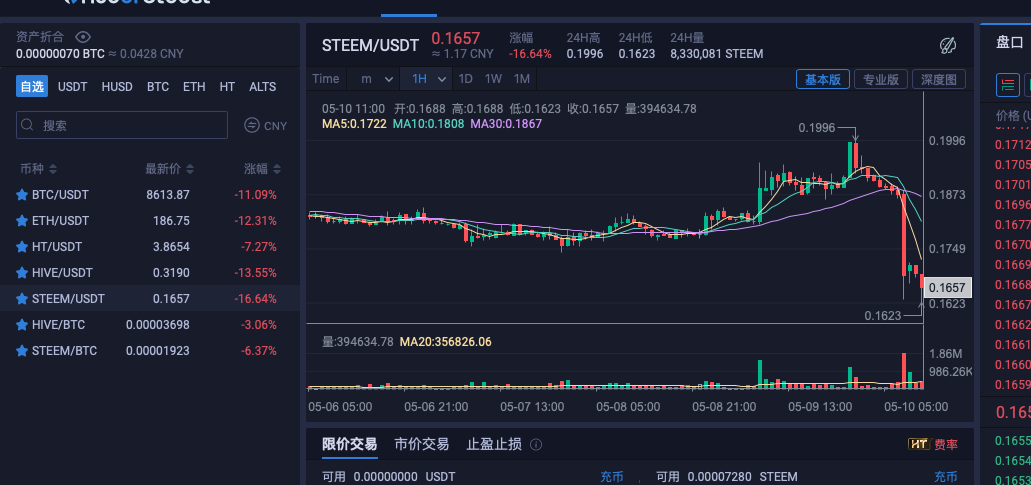The height and width of the screenshot is (485, 1031).
Task: Click MA10:0.1808 indicator label
Action: tap(428, 123)
